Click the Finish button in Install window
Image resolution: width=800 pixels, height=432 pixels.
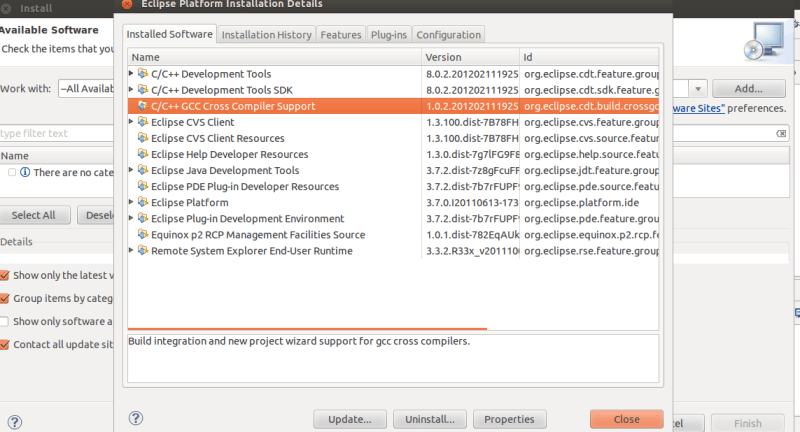coord(747,423)
